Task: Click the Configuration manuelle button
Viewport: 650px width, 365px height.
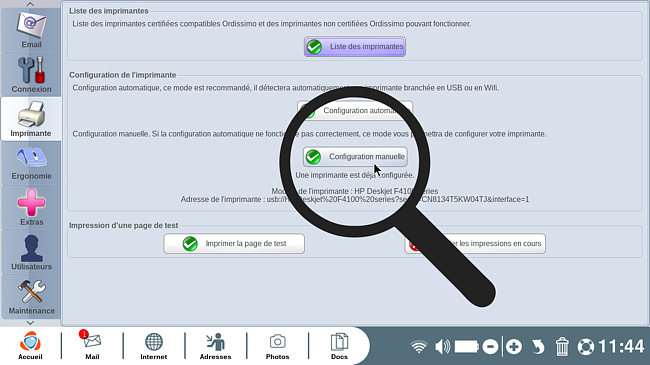Action: point(355,157)
